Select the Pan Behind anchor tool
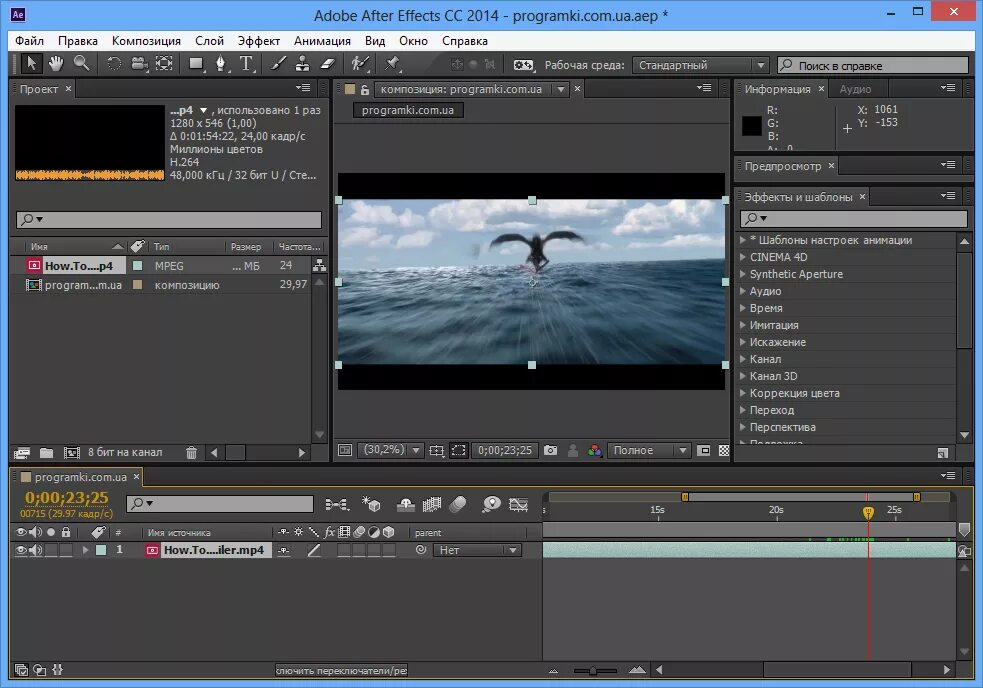This screenshot has width=983, height=688. pyautogui.click(x=164, y=63)
